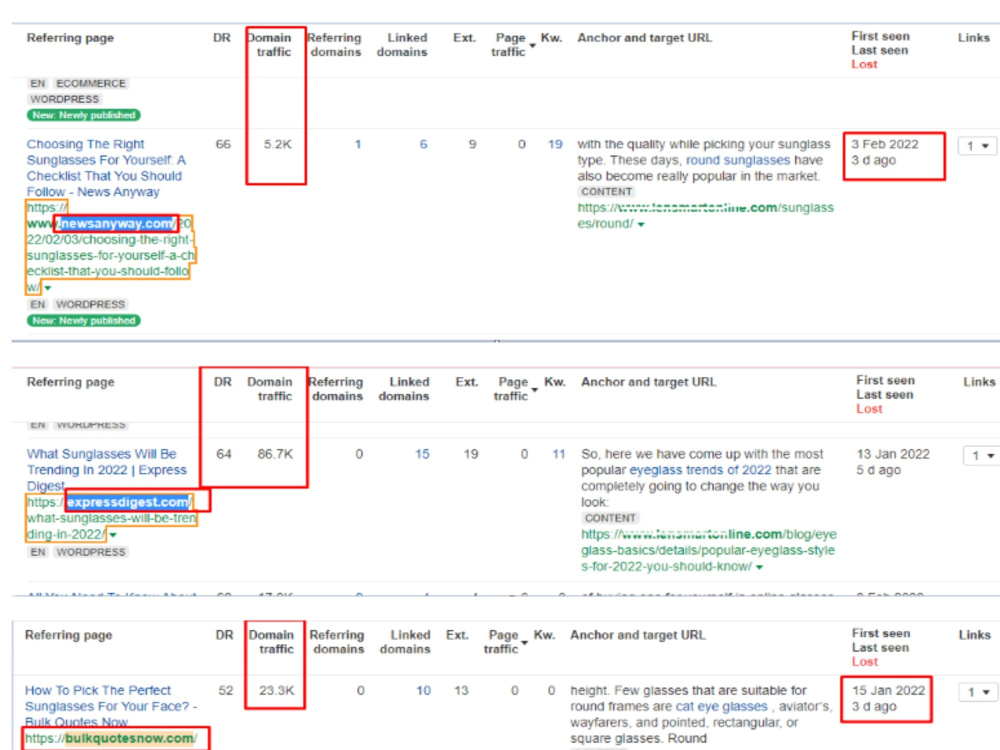Click the '15 Jan 2022' first seen date
1000x750 pixels.
888,690
